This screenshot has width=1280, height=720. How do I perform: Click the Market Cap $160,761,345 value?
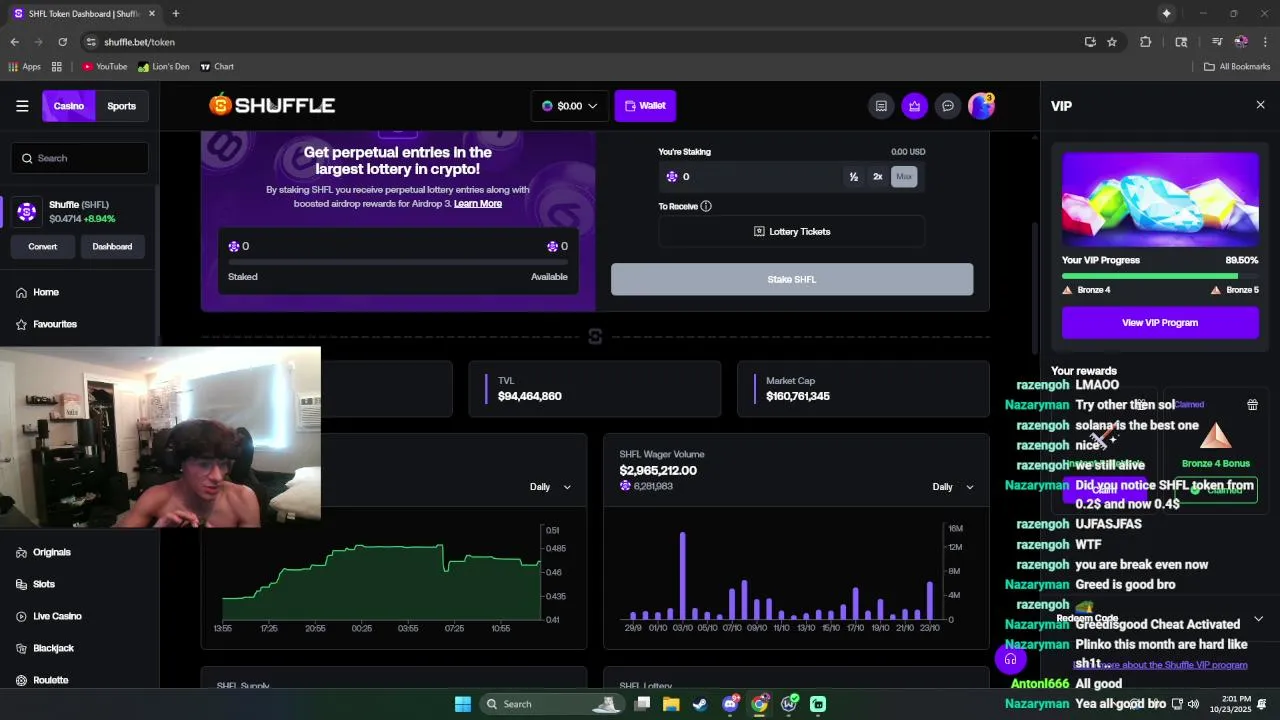pyautogui.click(x=798, y=397)
